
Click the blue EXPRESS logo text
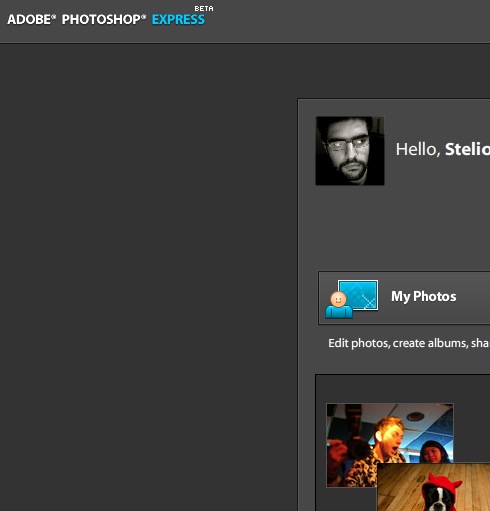click(x=178, y=20)
